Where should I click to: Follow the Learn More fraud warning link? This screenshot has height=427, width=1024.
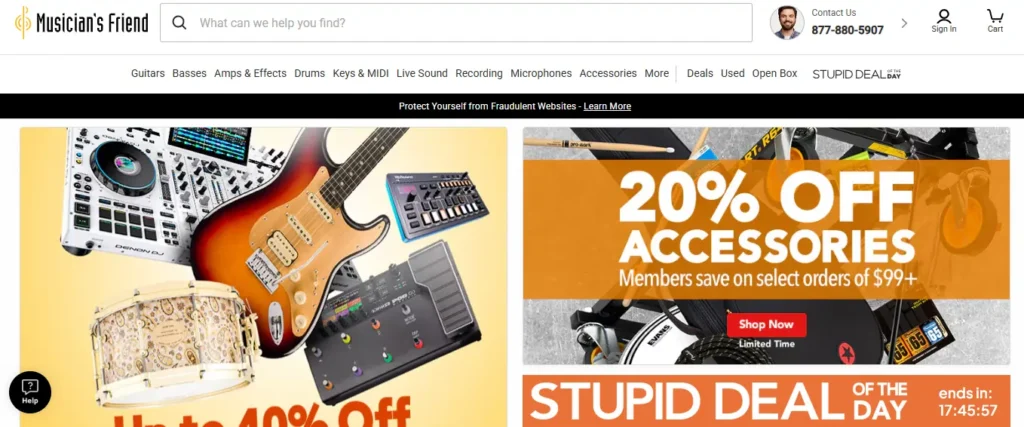coord(607,106)
